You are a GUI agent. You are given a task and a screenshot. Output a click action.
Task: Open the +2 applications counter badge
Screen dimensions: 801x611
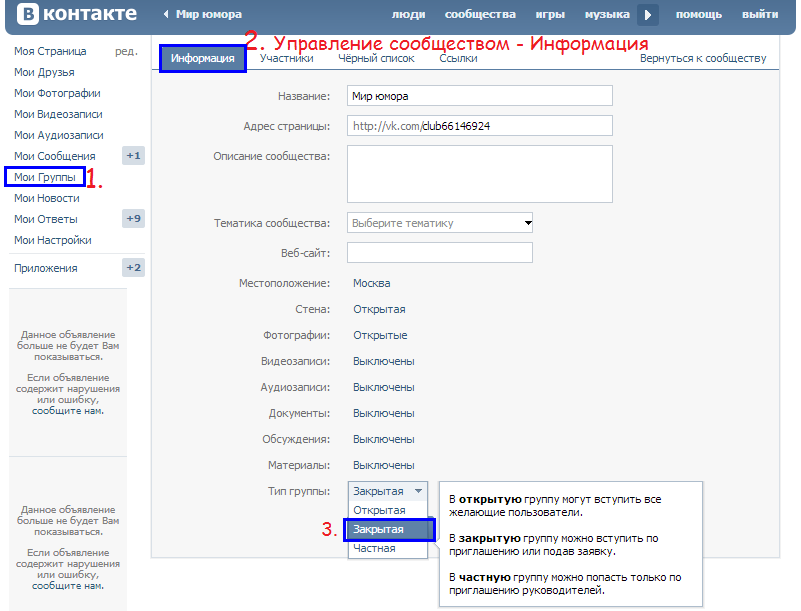(133, 268)
